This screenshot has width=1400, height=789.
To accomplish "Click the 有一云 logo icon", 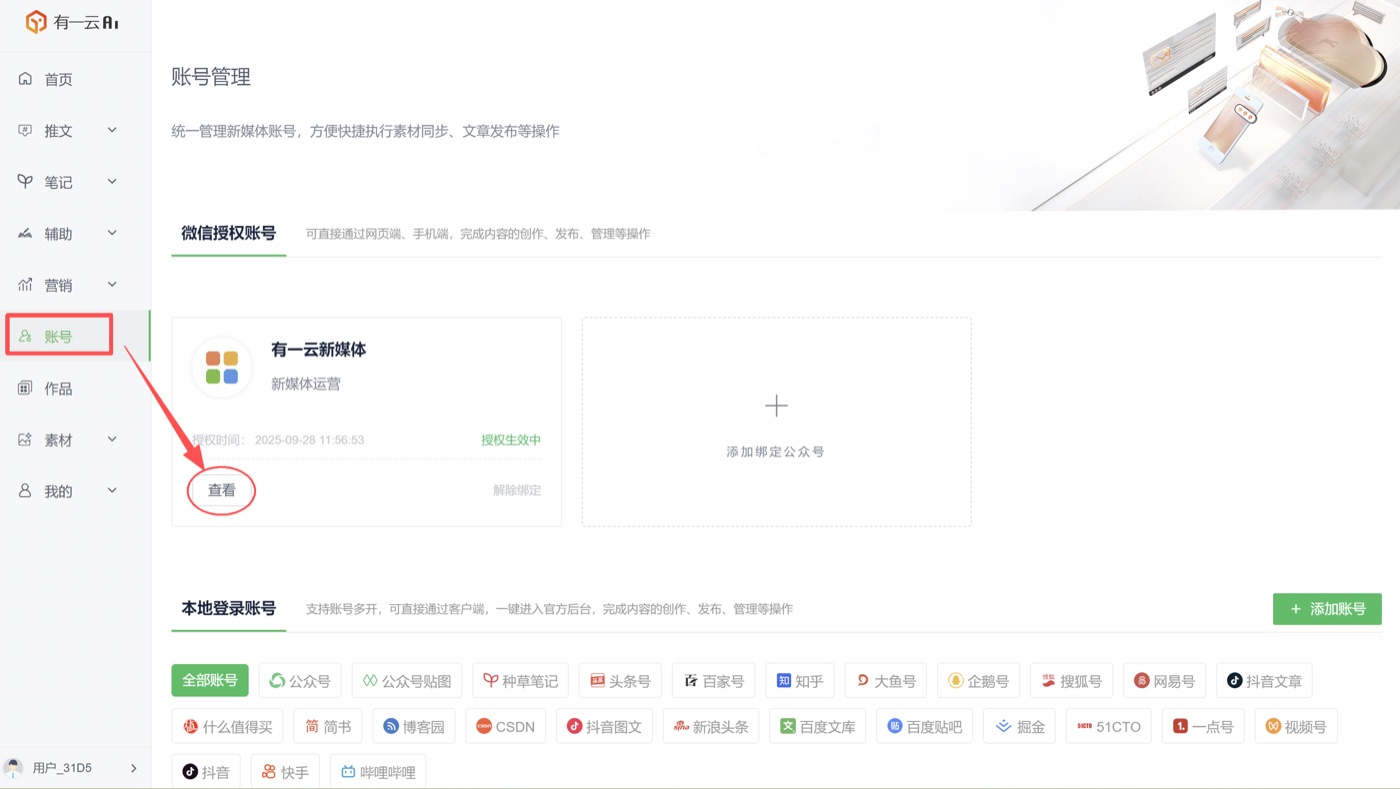I will pyautogui.click(x=36, y=21).
